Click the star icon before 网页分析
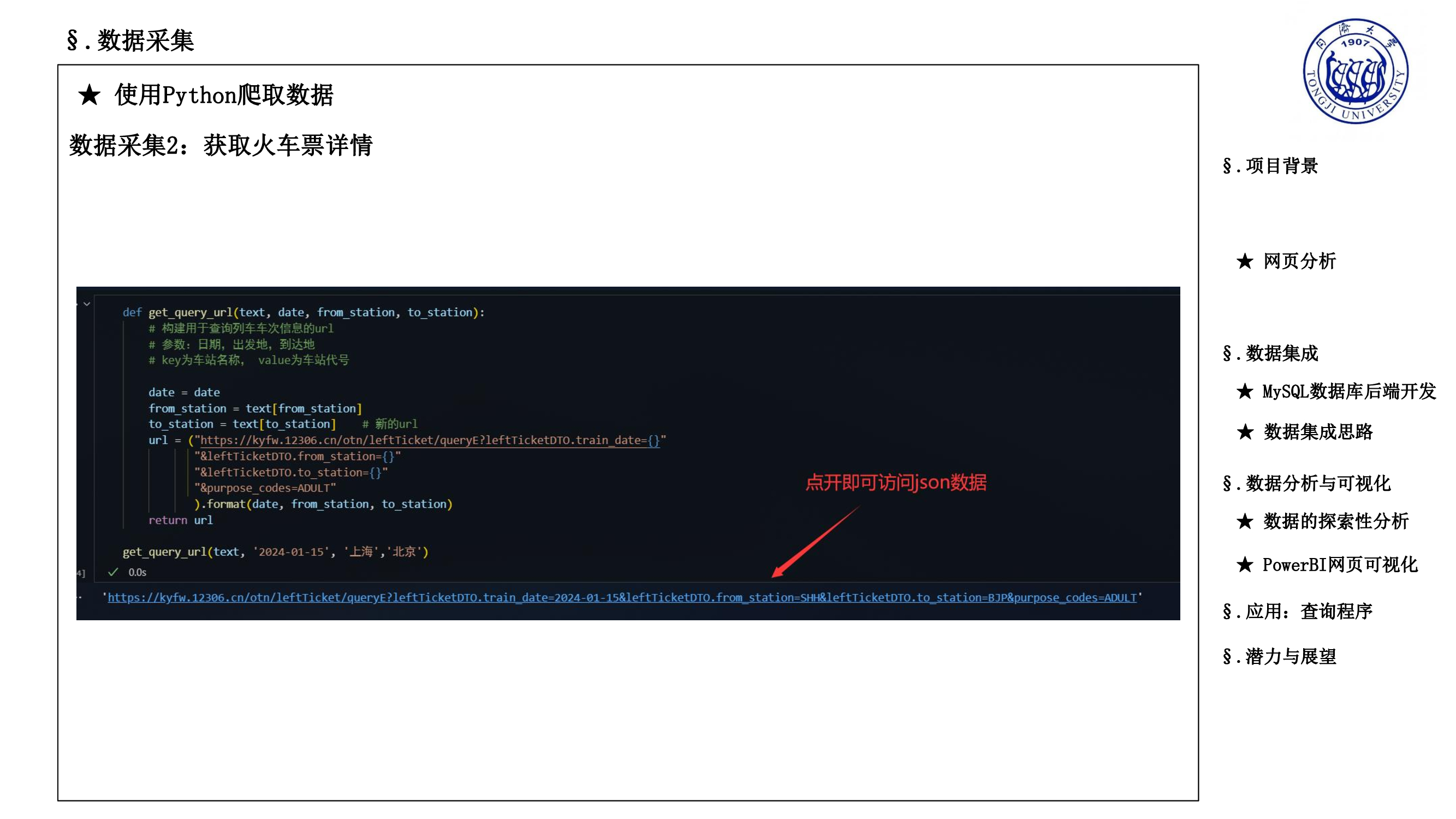1456x819 pixels. (1245, 261)
